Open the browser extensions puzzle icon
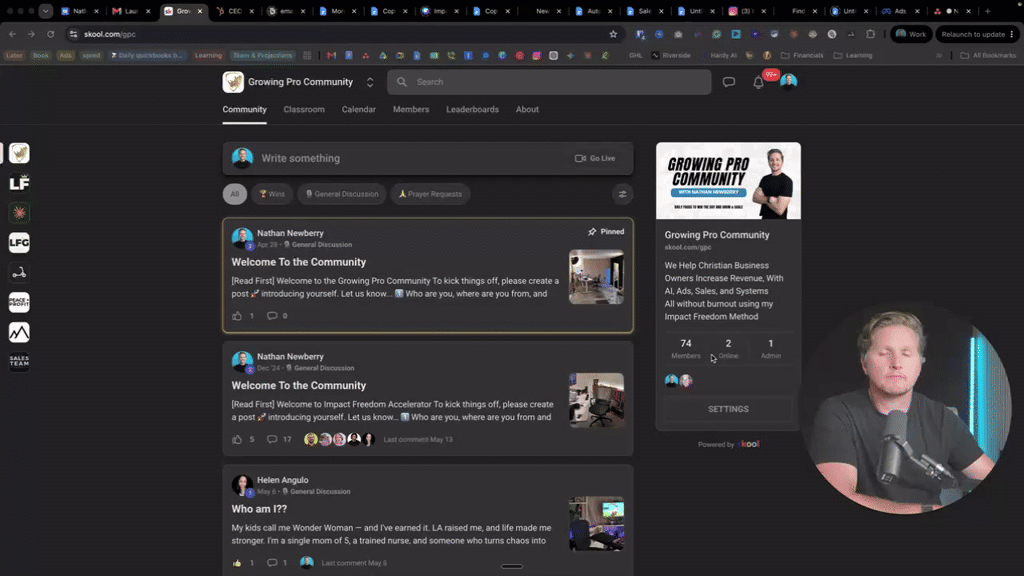This screenshot has width=1024, height=576. [871, 34]
